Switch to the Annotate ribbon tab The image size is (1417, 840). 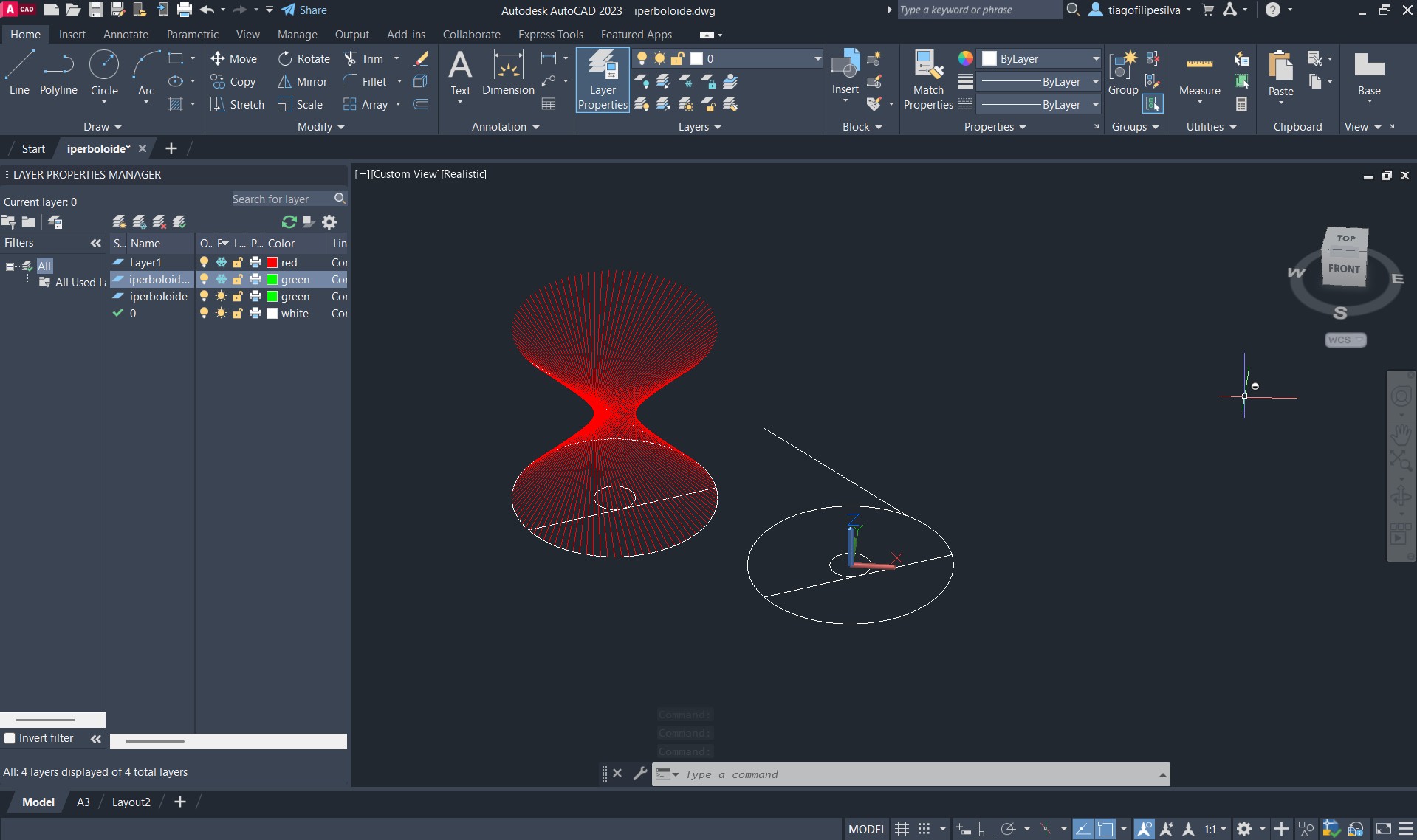[x=126, y=35]
